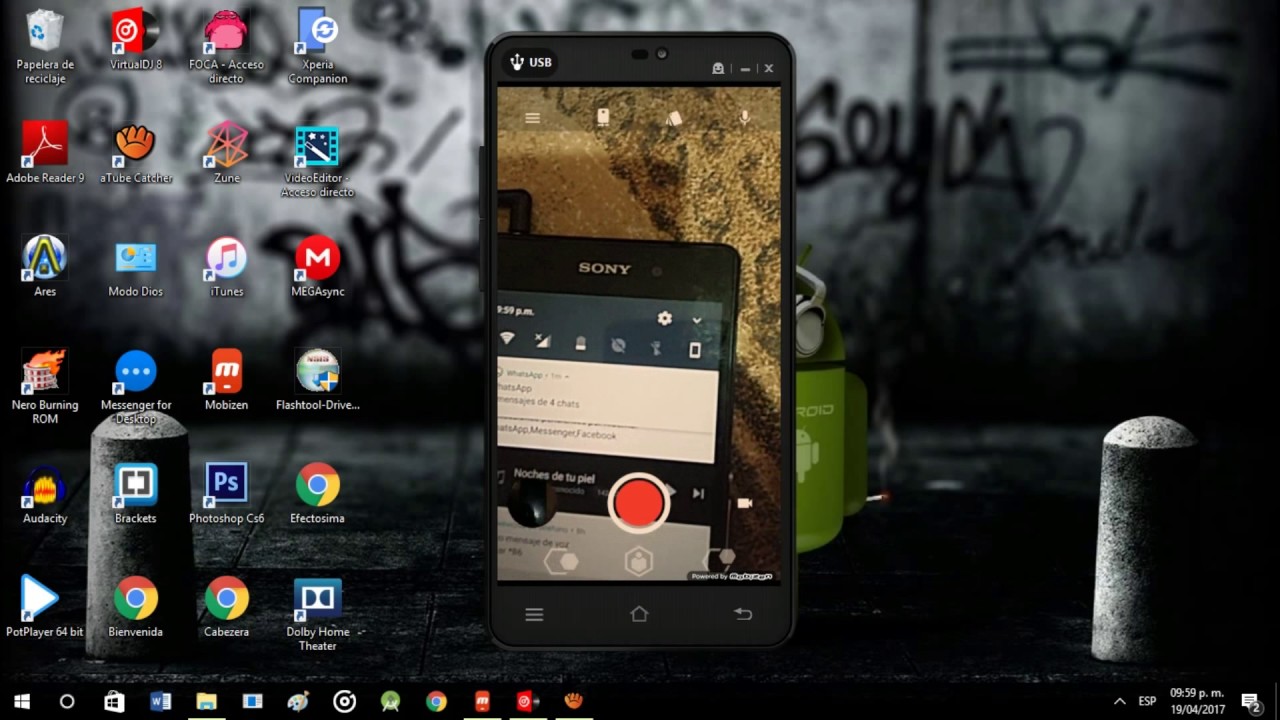The width and height of the screenshot is (1280, 720).
Task: Tap the left hexagon icon below record button
Action: point(561,561)
